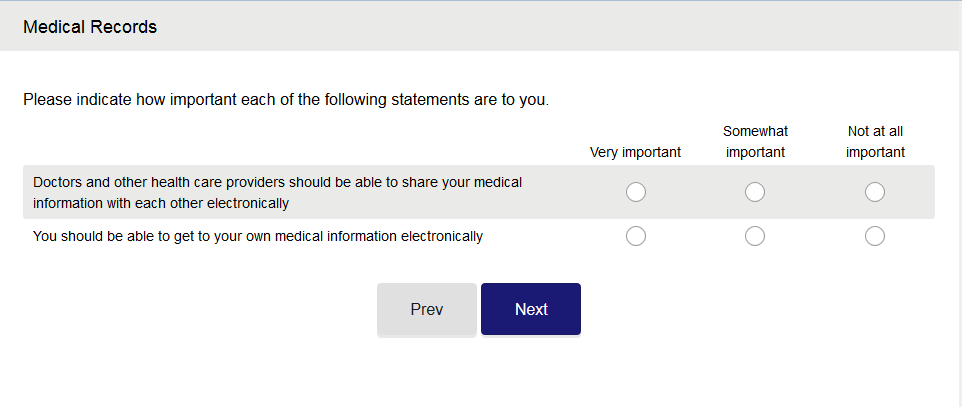
Task: Click the statement line starting "Doctors and other"
Action: (x=277, y=182)
